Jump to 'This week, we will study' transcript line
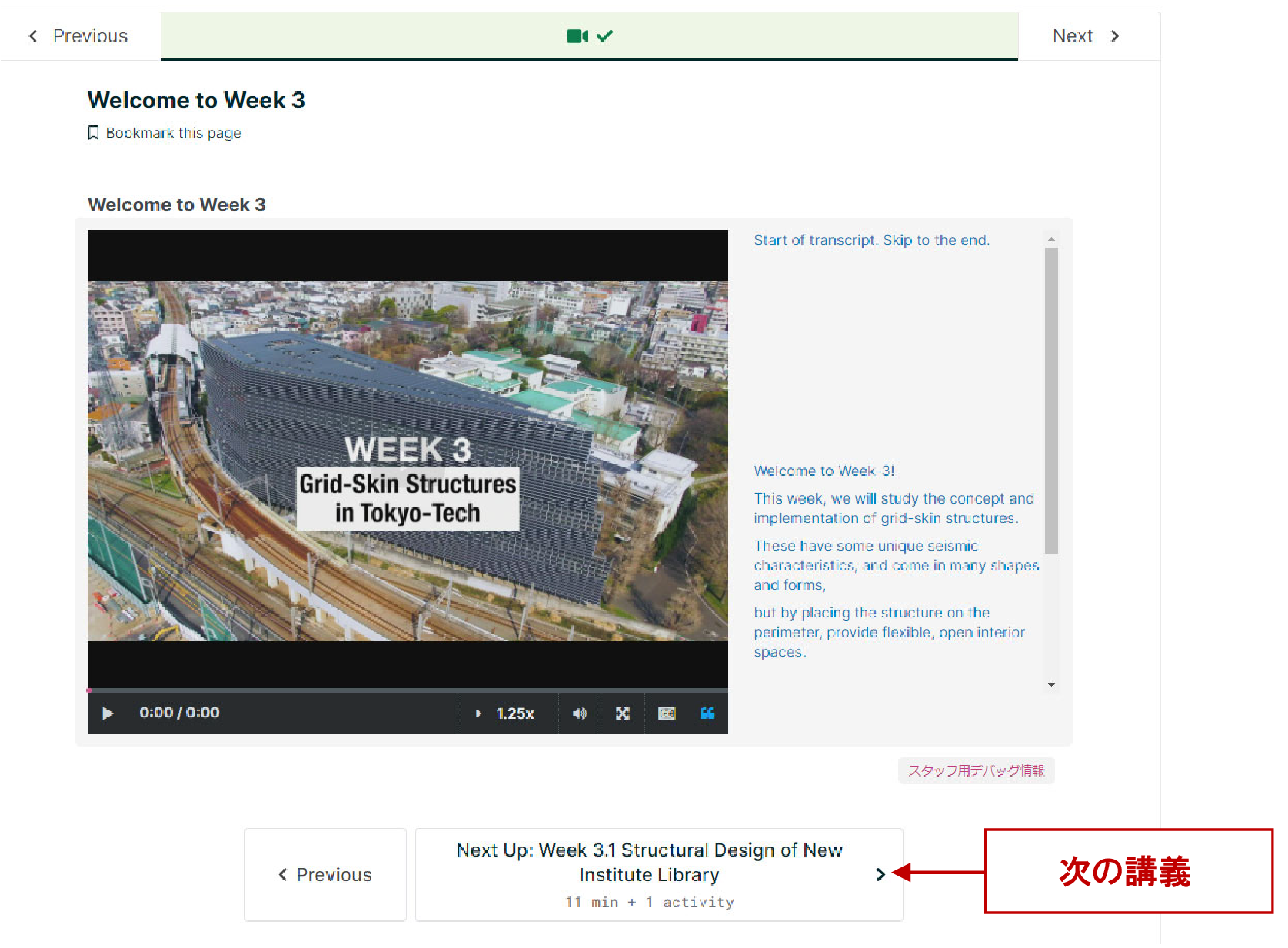Image resolution: width=1288 pixels, height=948 pixels. coord(894,508)
